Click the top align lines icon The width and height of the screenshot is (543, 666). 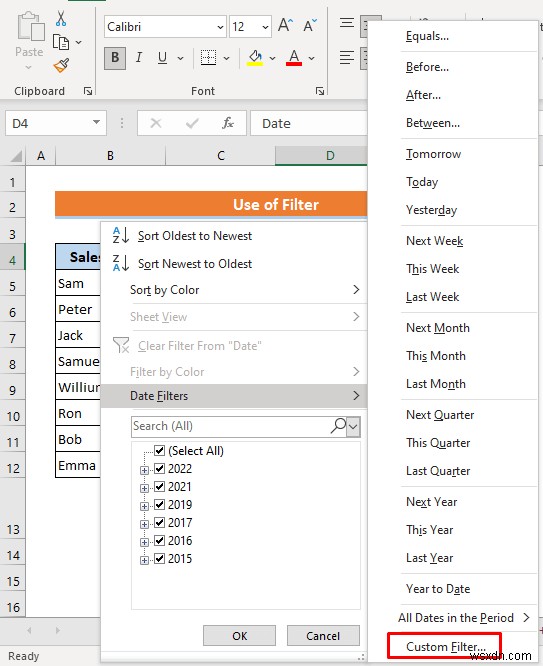347,23
